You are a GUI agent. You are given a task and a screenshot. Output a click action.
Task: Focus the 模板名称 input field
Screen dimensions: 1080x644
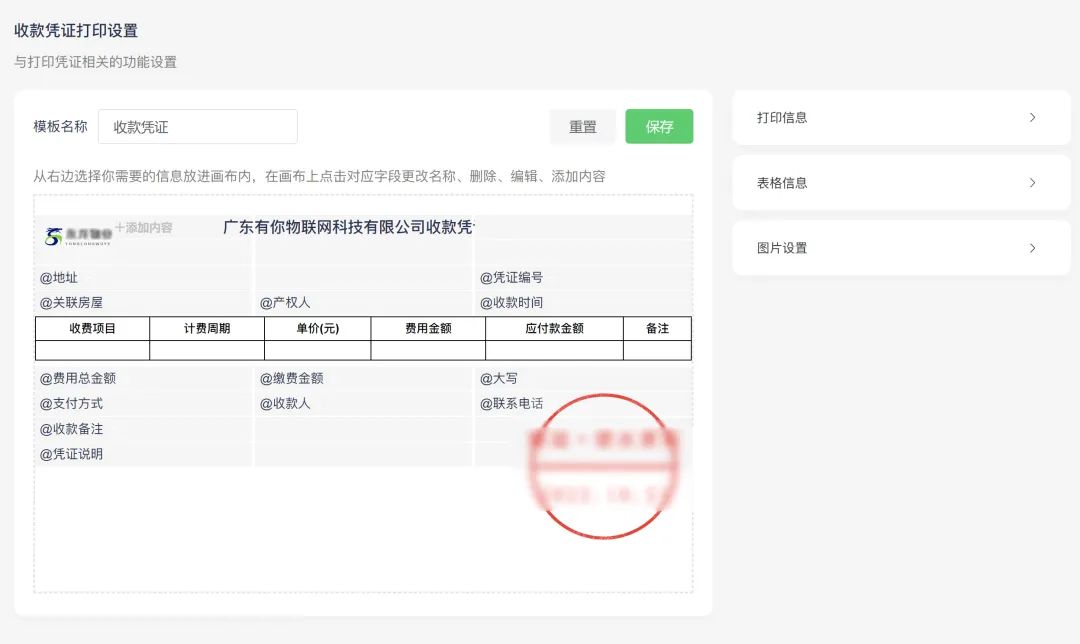tap(198, 127)
